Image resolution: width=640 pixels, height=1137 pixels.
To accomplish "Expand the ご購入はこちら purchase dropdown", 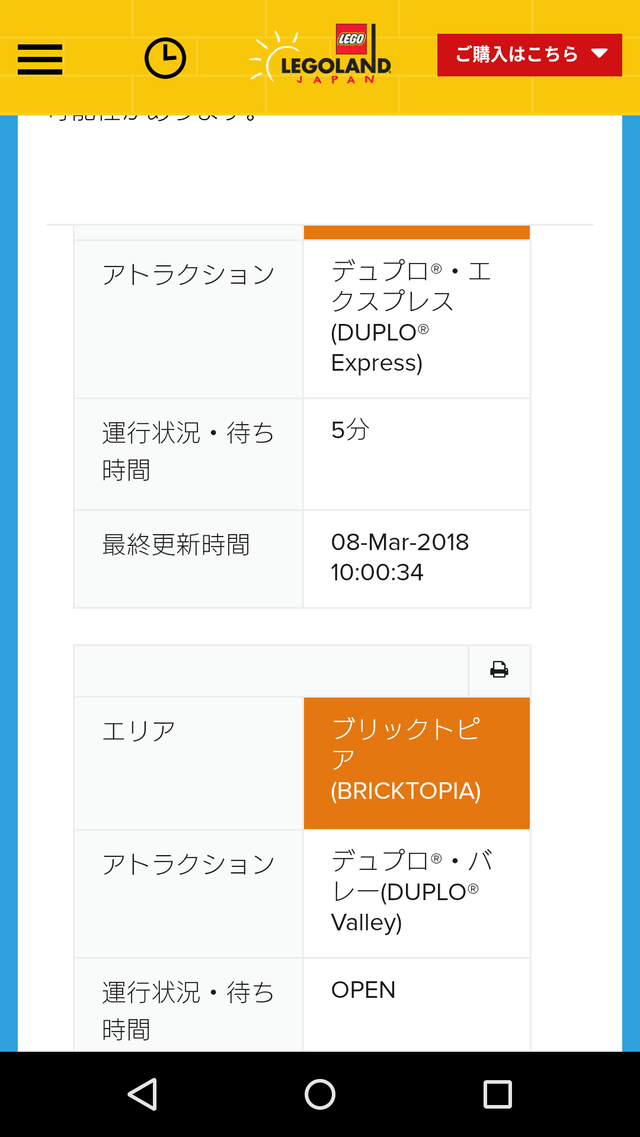I will (529, 54).
